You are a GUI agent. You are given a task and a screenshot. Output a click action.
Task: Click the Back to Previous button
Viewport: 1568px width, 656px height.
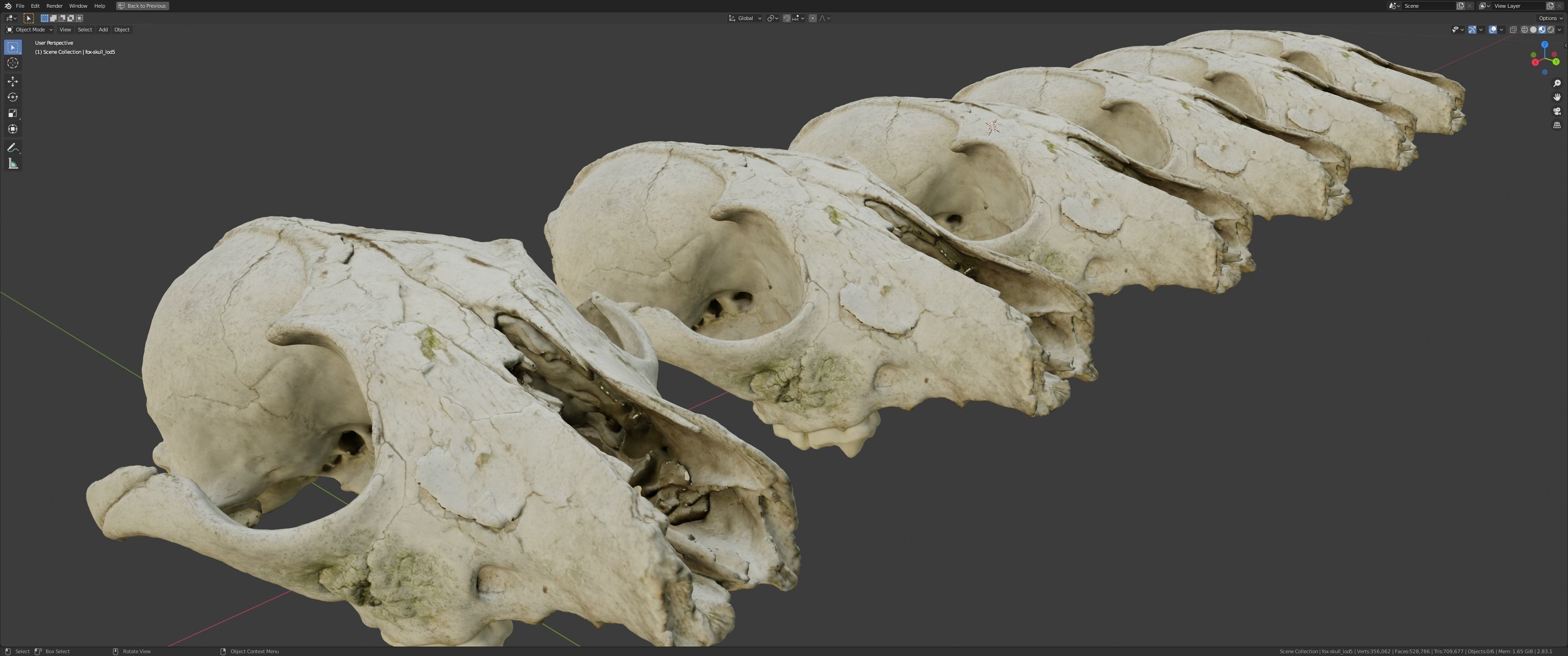[142, 5]
